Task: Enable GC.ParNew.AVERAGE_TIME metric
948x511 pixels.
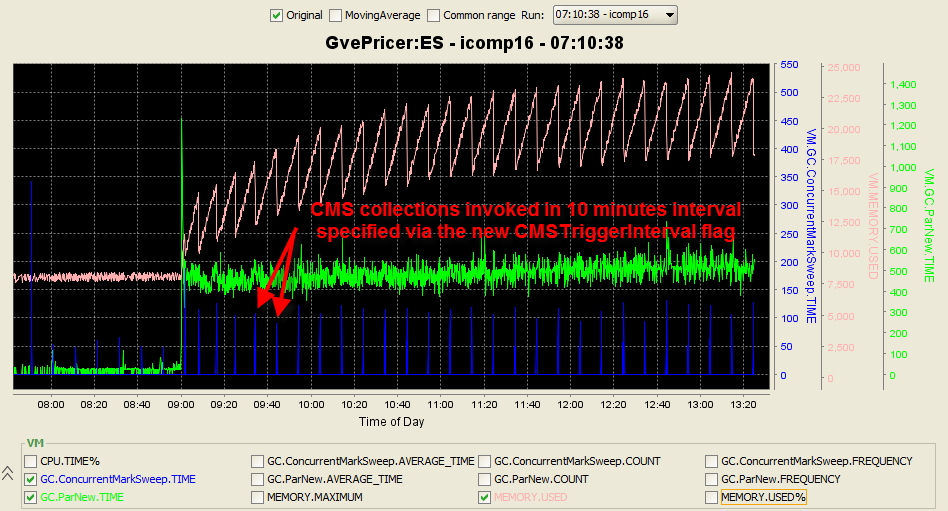Action: (x=258, y=479)
